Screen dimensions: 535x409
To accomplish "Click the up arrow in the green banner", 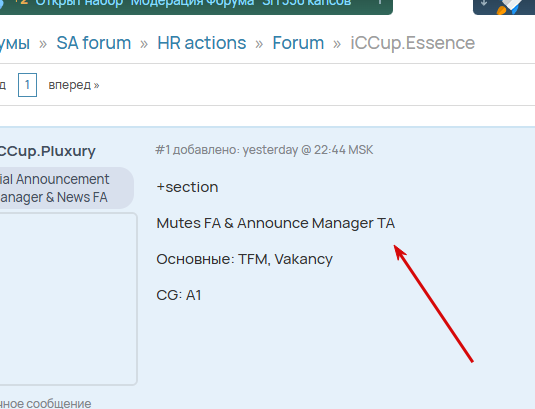I will click(380, 2).
